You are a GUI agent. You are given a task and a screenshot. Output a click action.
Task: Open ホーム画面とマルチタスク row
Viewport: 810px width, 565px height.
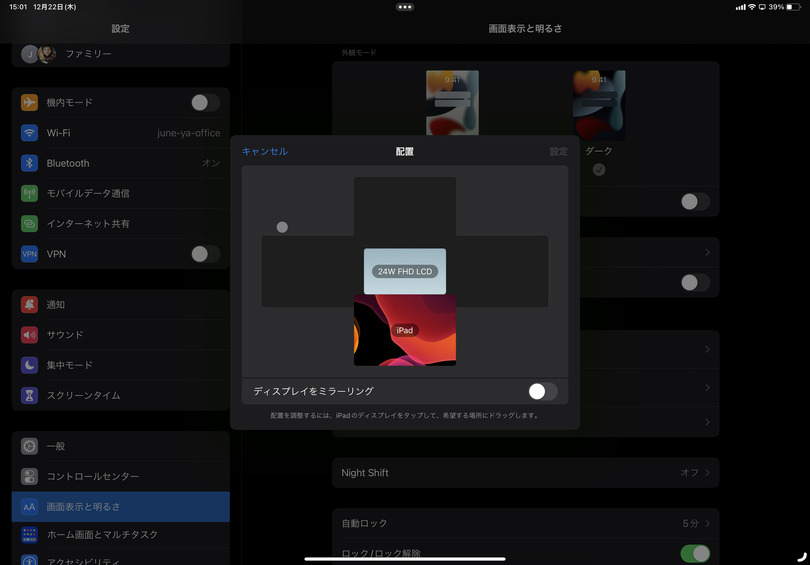[120, 535]
